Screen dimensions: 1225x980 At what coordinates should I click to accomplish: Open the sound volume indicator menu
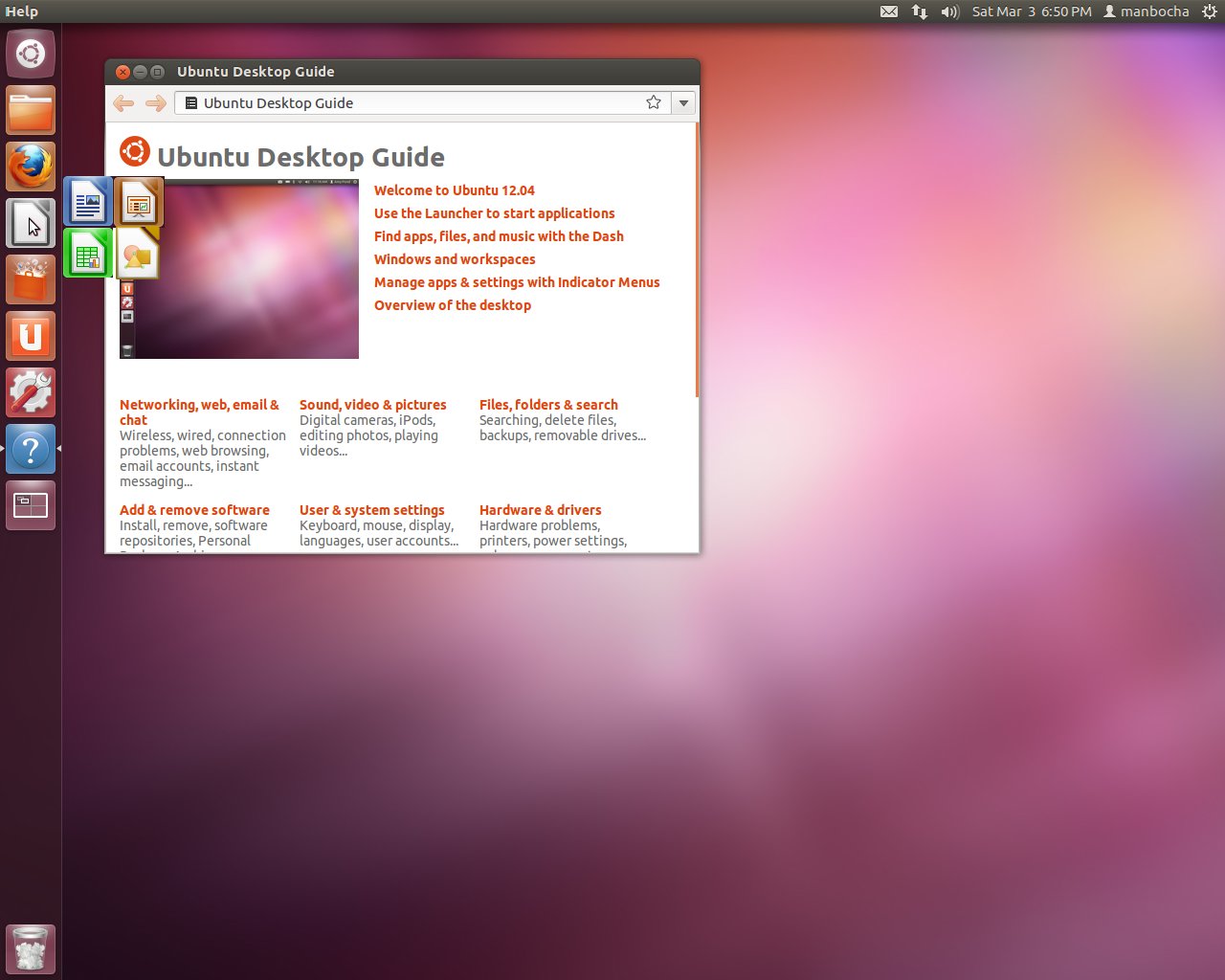(949, 11)
